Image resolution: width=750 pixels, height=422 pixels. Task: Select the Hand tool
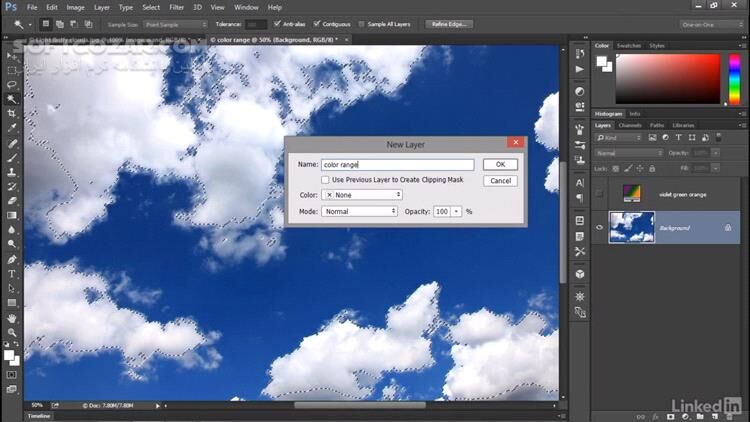point(12,317)
